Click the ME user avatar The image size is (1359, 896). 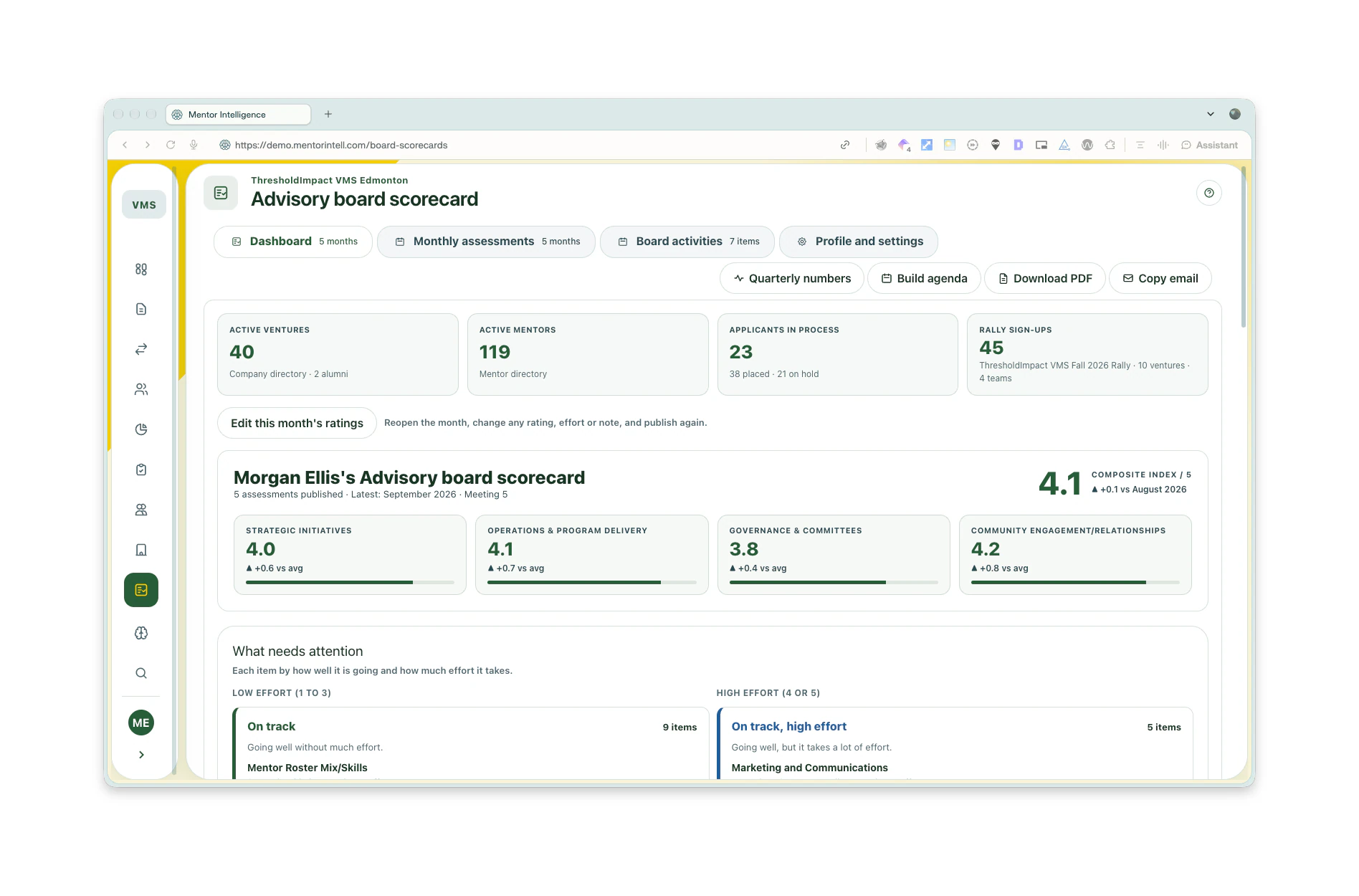(141, 723)
